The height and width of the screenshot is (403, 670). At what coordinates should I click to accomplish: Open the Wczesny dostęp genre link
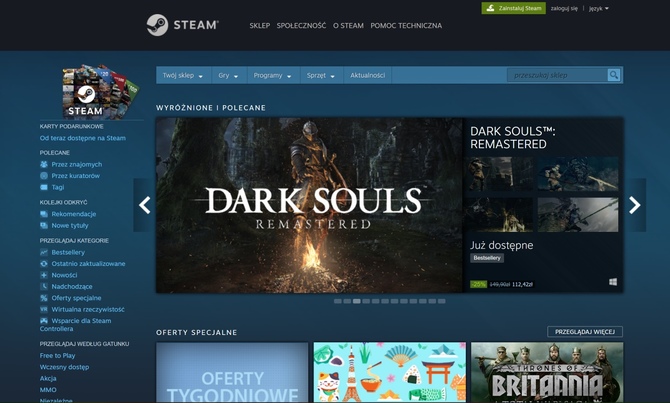tap(65, 367)
